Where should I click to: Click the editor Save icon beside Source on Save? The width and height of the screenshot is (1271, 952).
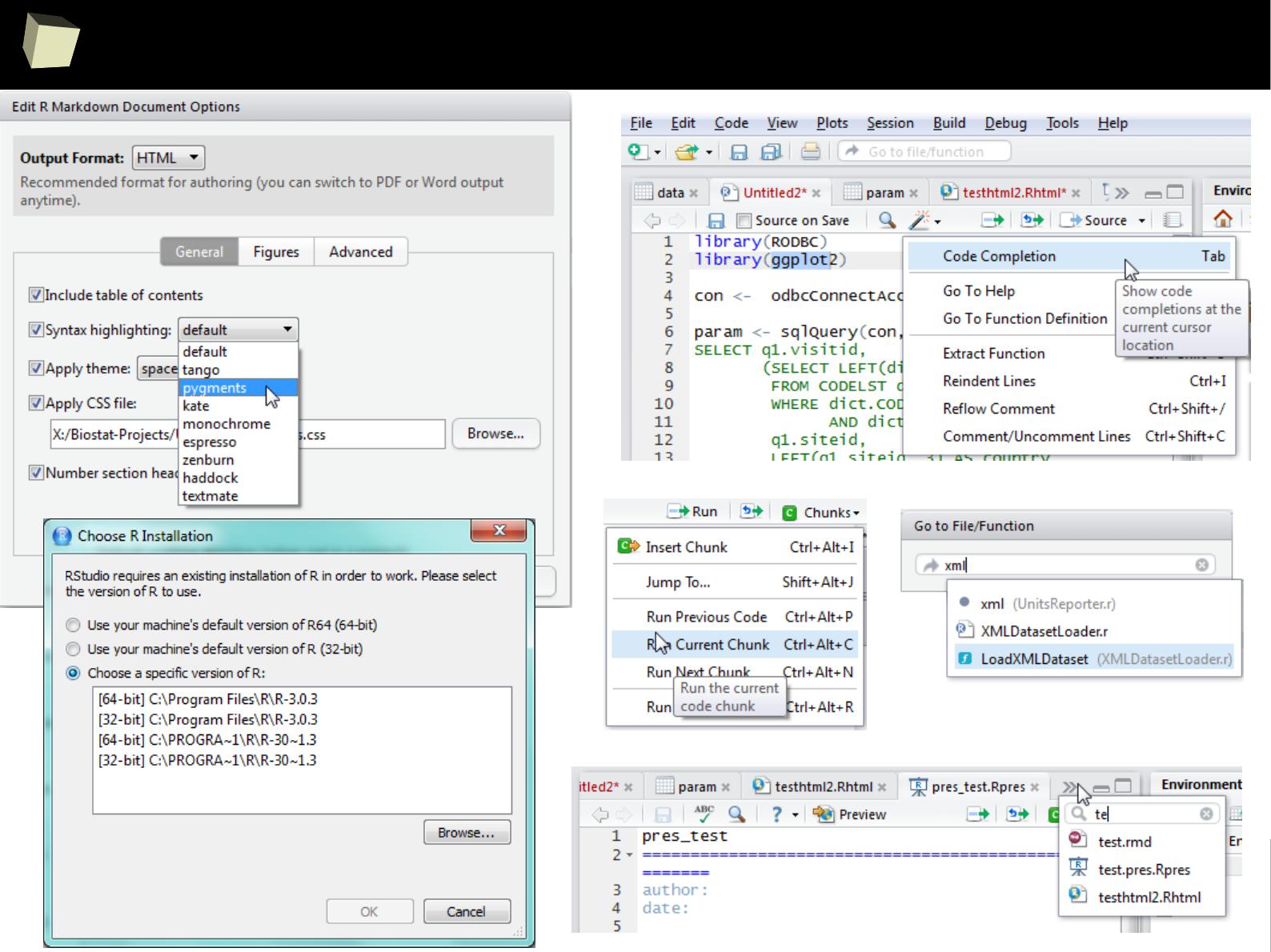point(717,220)
